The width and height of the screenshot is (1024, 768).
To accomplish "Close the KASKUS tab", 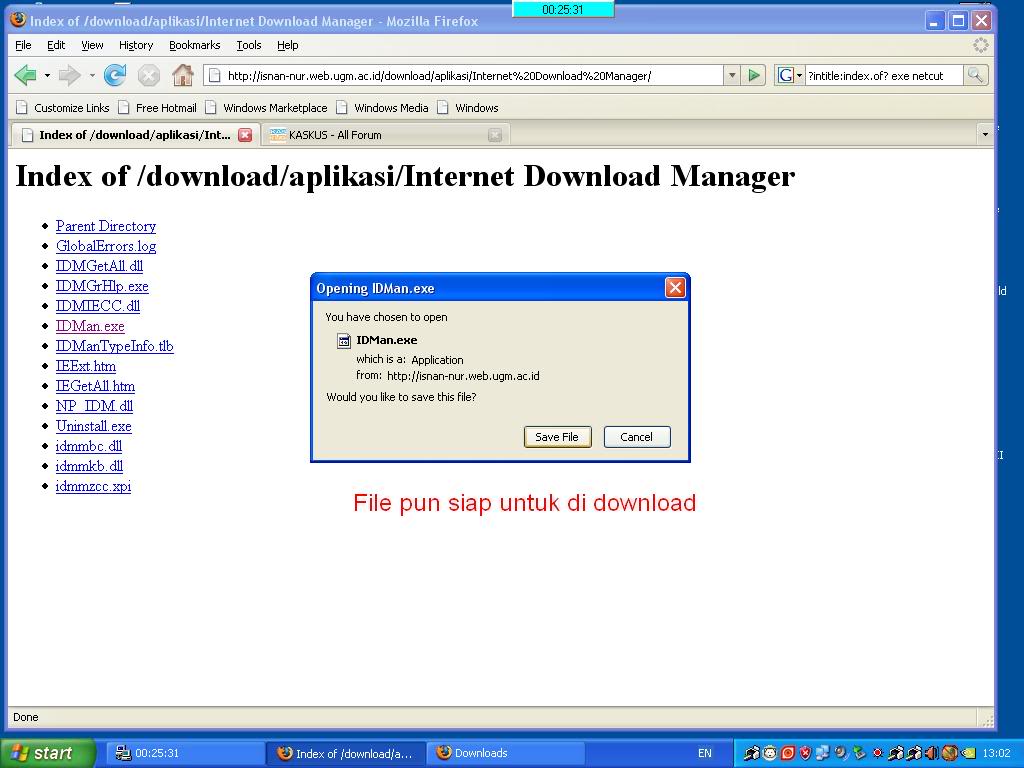I will pos(495,135).
